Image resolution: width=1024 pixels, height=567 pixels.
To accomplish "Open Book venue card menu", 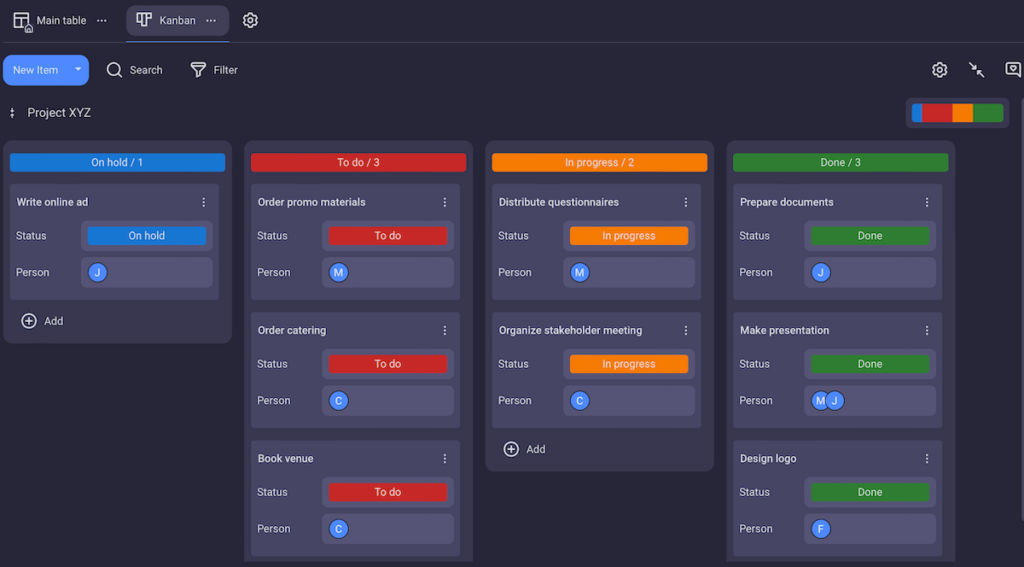I will pyautogui.click(x=445, y=459).
